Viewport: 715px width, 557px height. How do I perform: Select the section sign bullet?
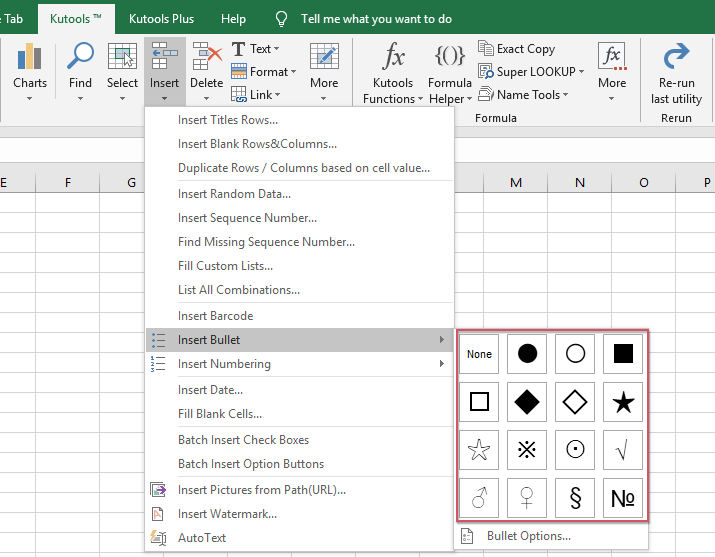[x=575, y=498]
